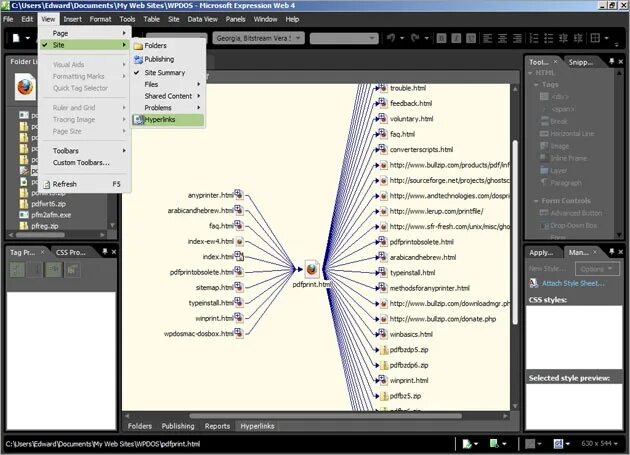Viewport: 630px width, 455px height.
Task: Open the Options dropdown in Manage Styles
Action: pos(597,268)
